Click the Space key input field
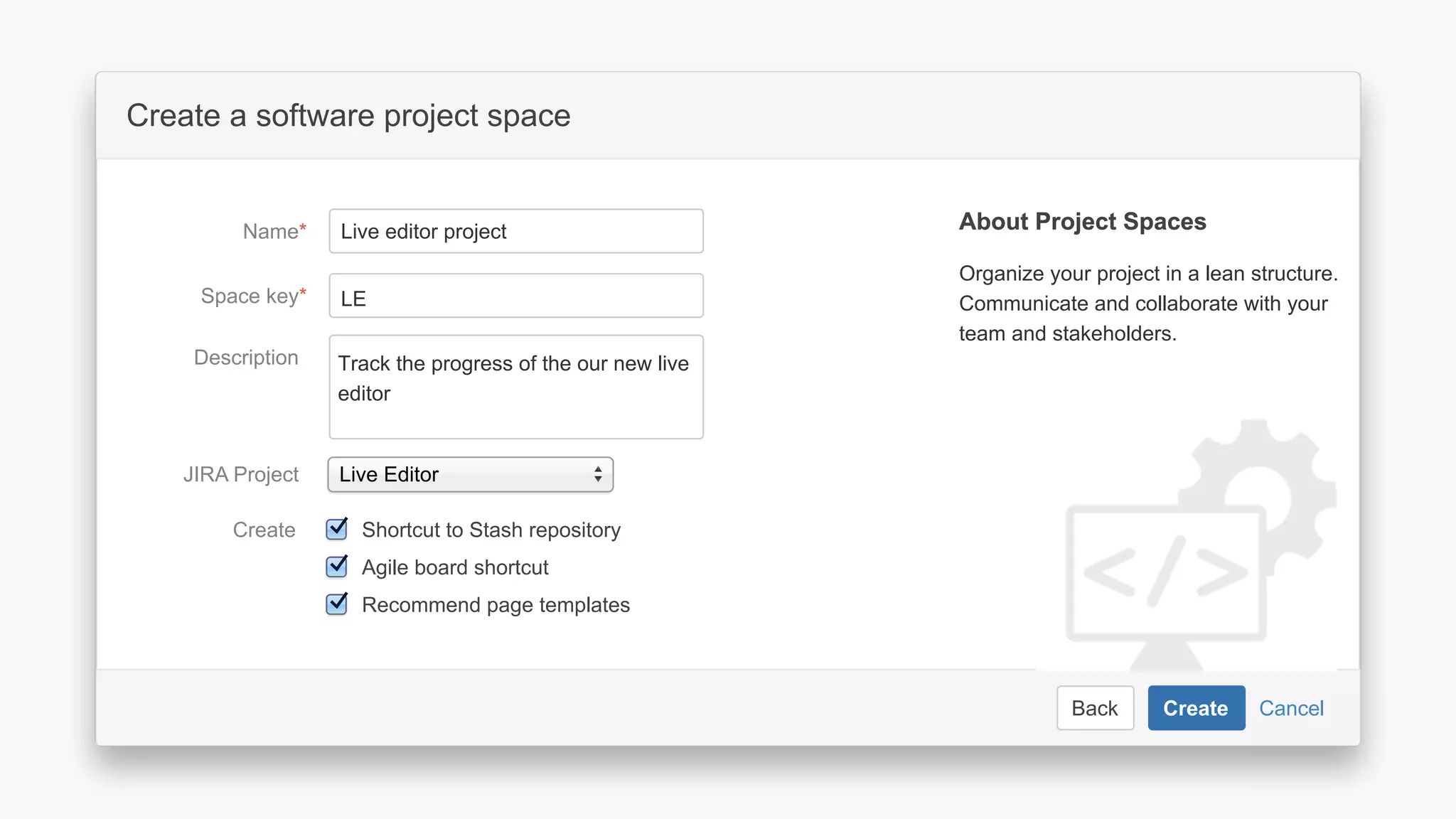This screenshot has width=1456, height=819. point(516,296)
